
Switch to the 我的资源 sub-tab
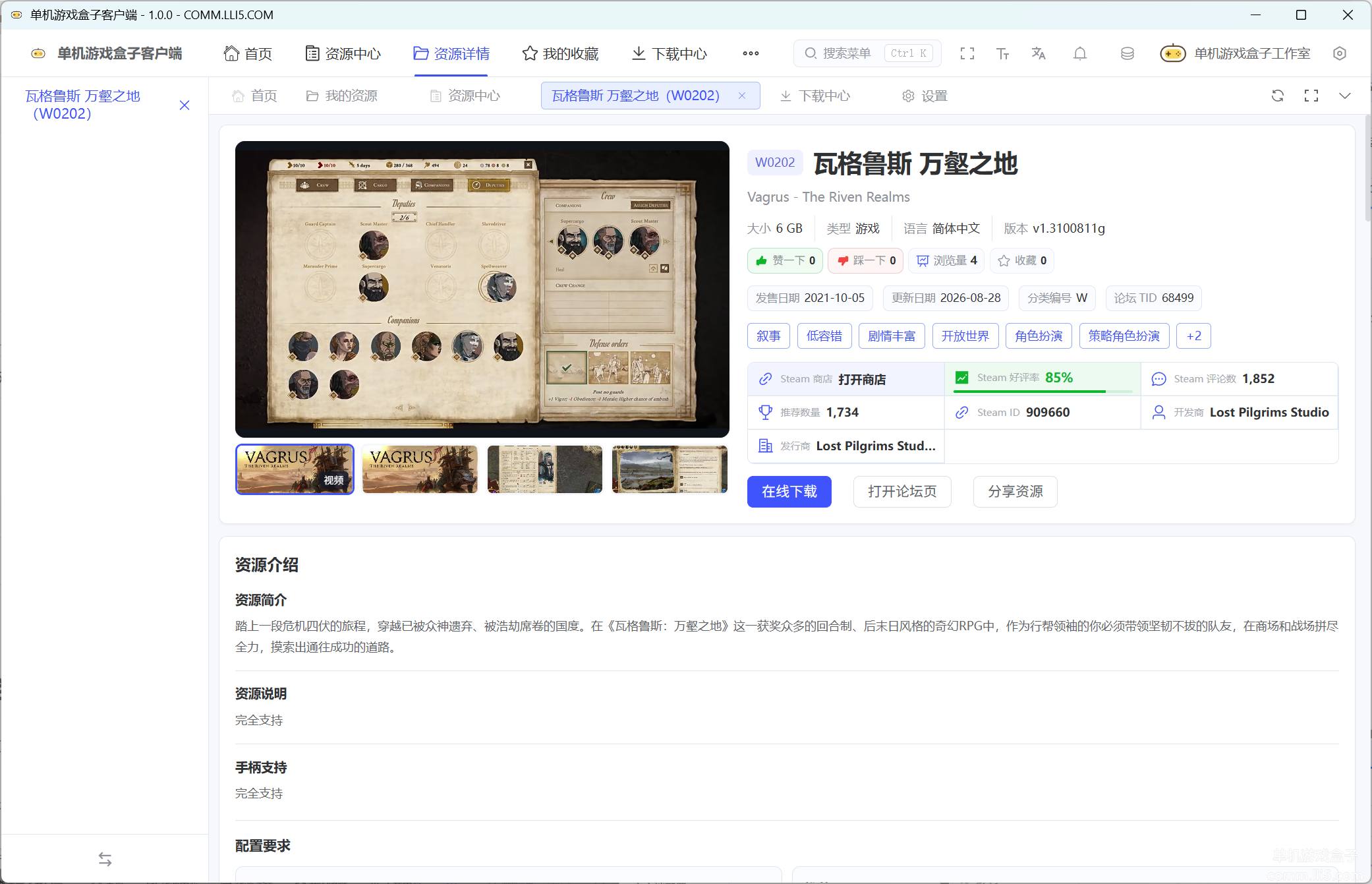click(x=341, y=96)
